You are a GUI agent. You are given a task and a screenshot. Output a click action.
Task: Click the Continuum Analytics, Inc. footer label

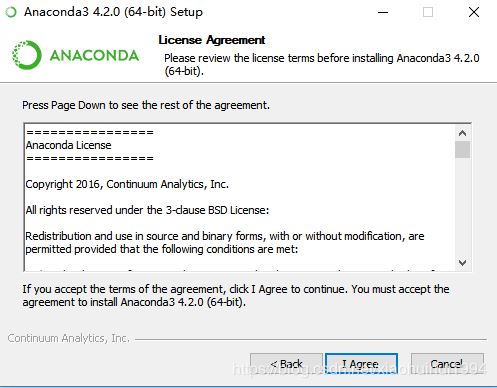69,338
